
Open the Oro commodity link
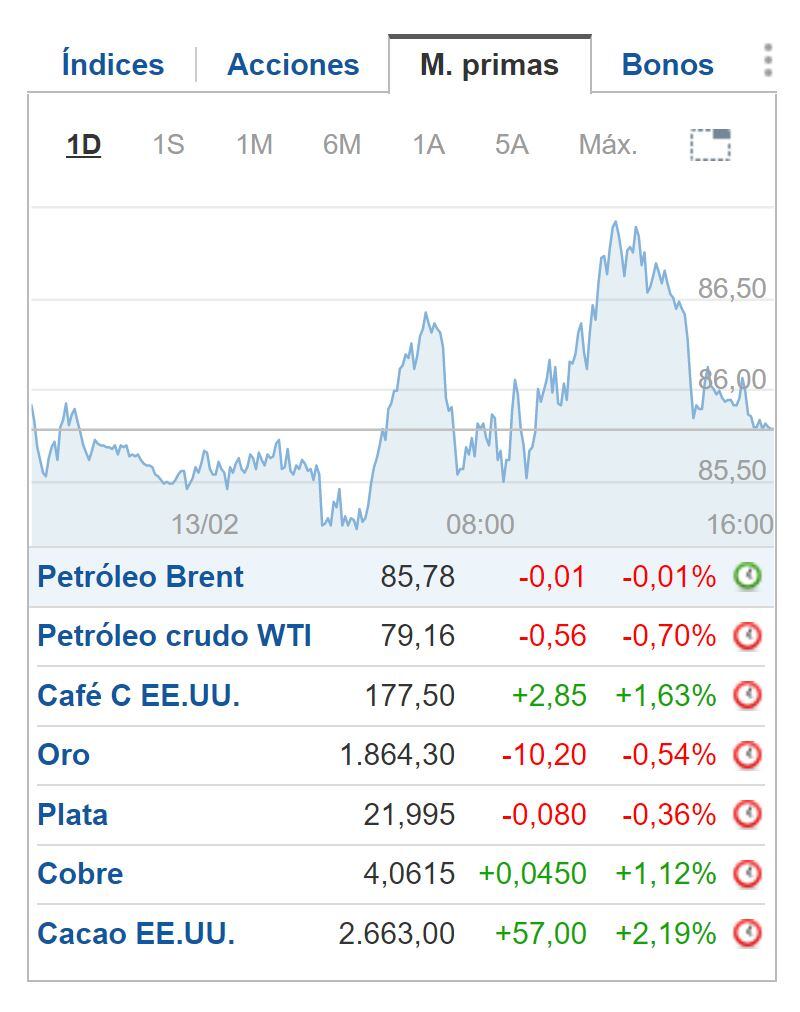[x=64, y=755]
